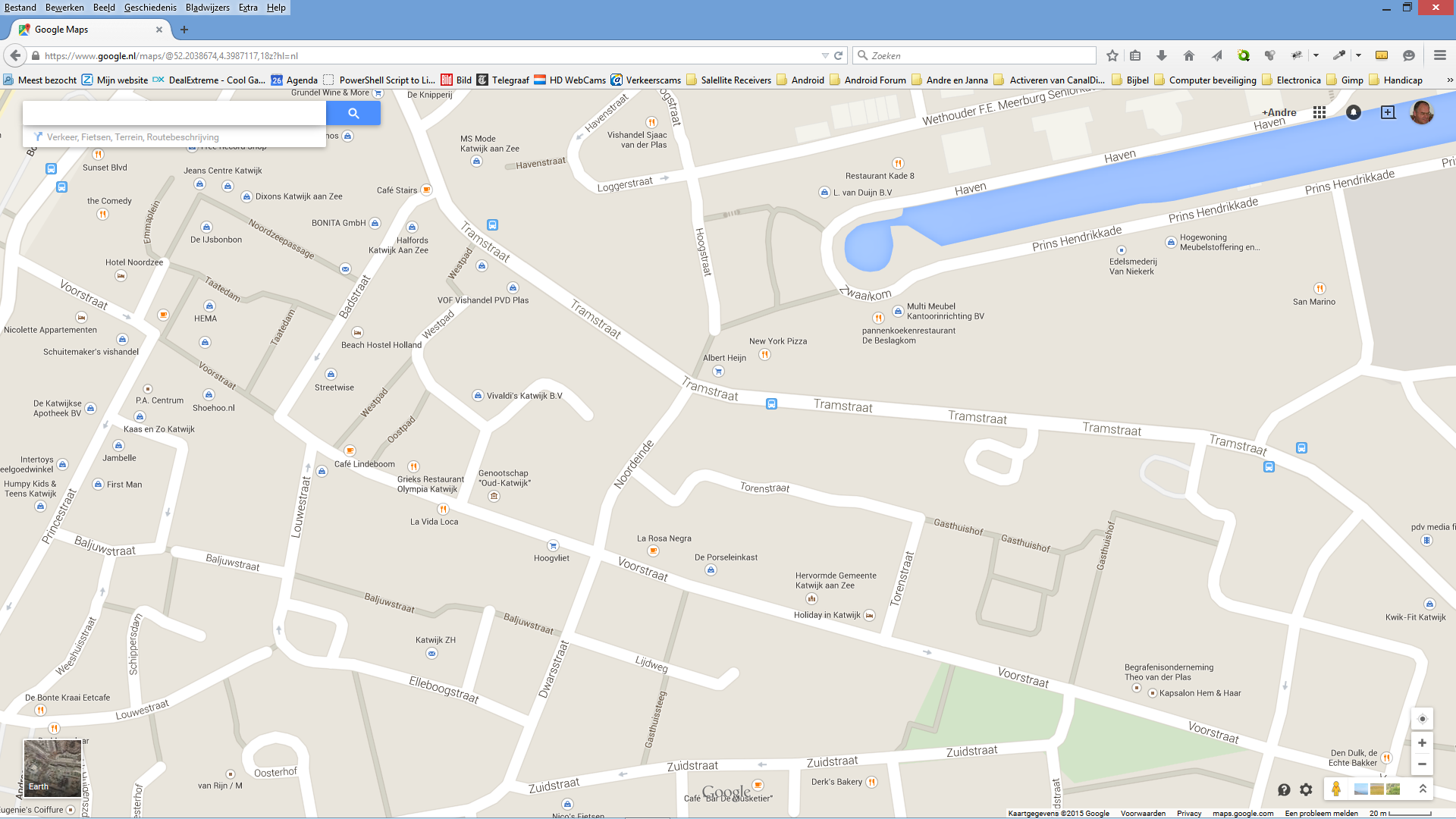1456x819 pixels.
Task: Bookmark this page with star icon
Action: tap(1112, 55)
